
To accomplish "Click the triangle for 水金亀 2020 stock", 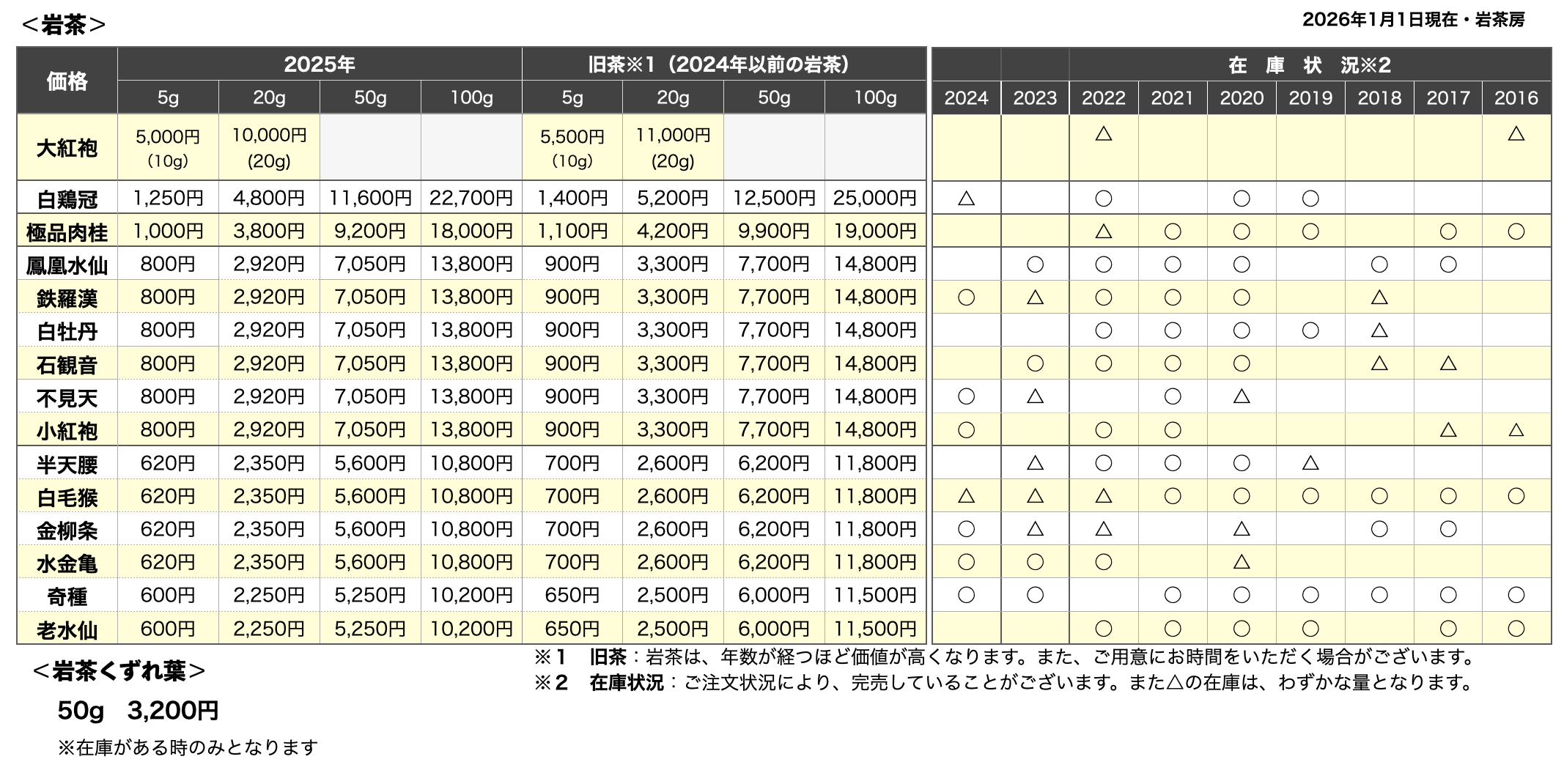I will [1241, 562].
